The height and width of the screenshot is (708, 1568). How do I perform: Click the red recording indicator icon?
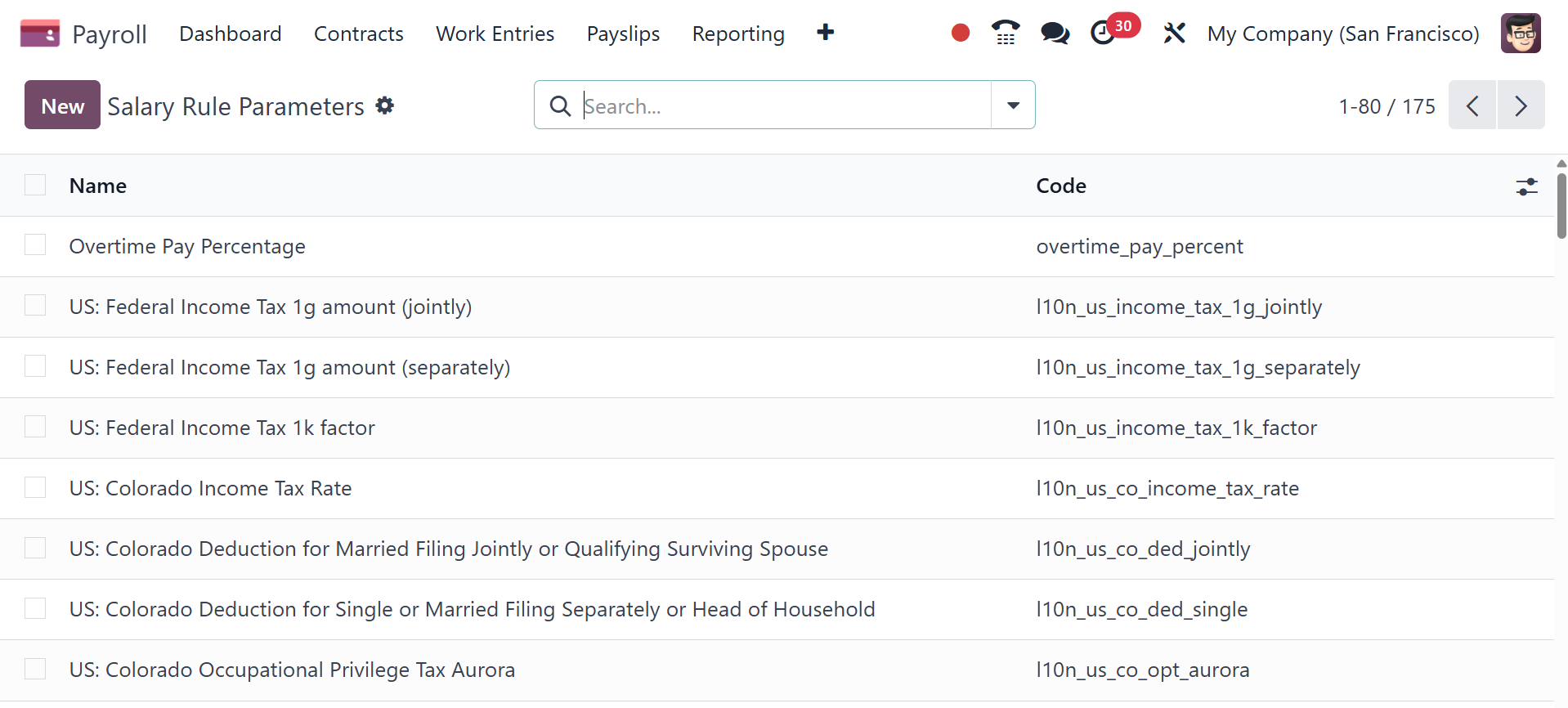[x=960, y=34]
